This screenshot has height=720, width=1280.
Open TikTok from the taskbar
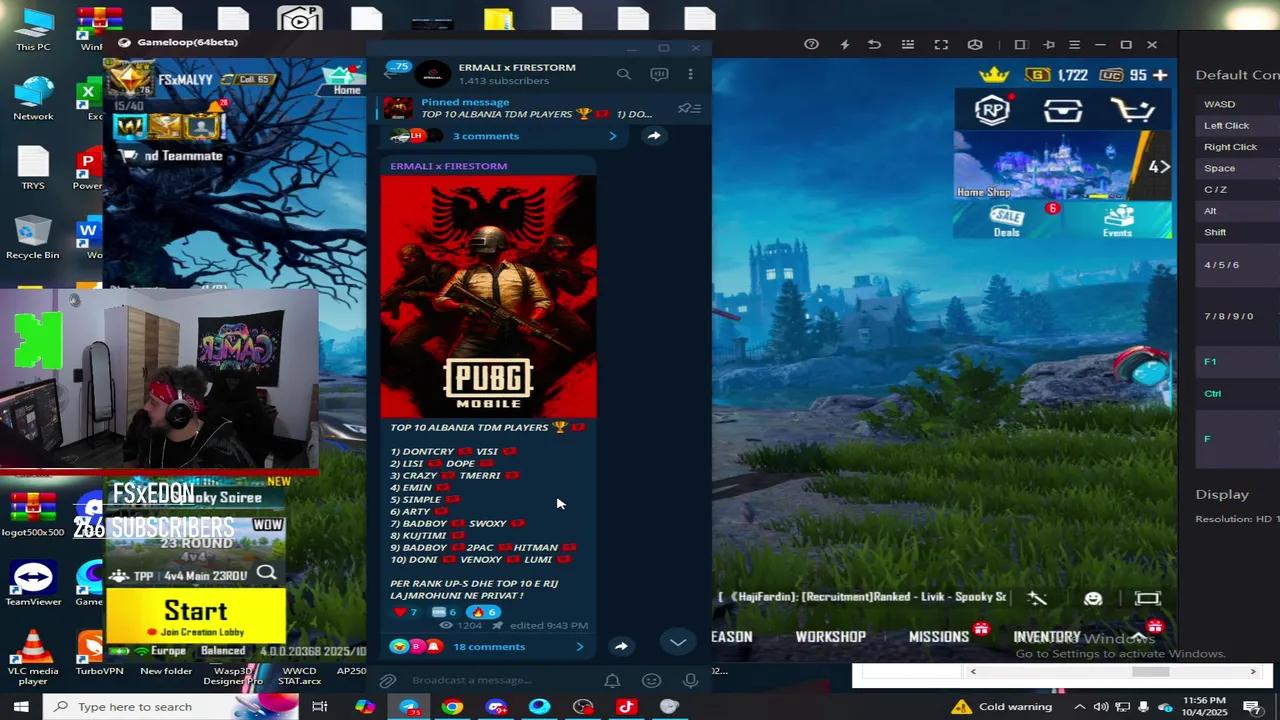tap(626, 707)
